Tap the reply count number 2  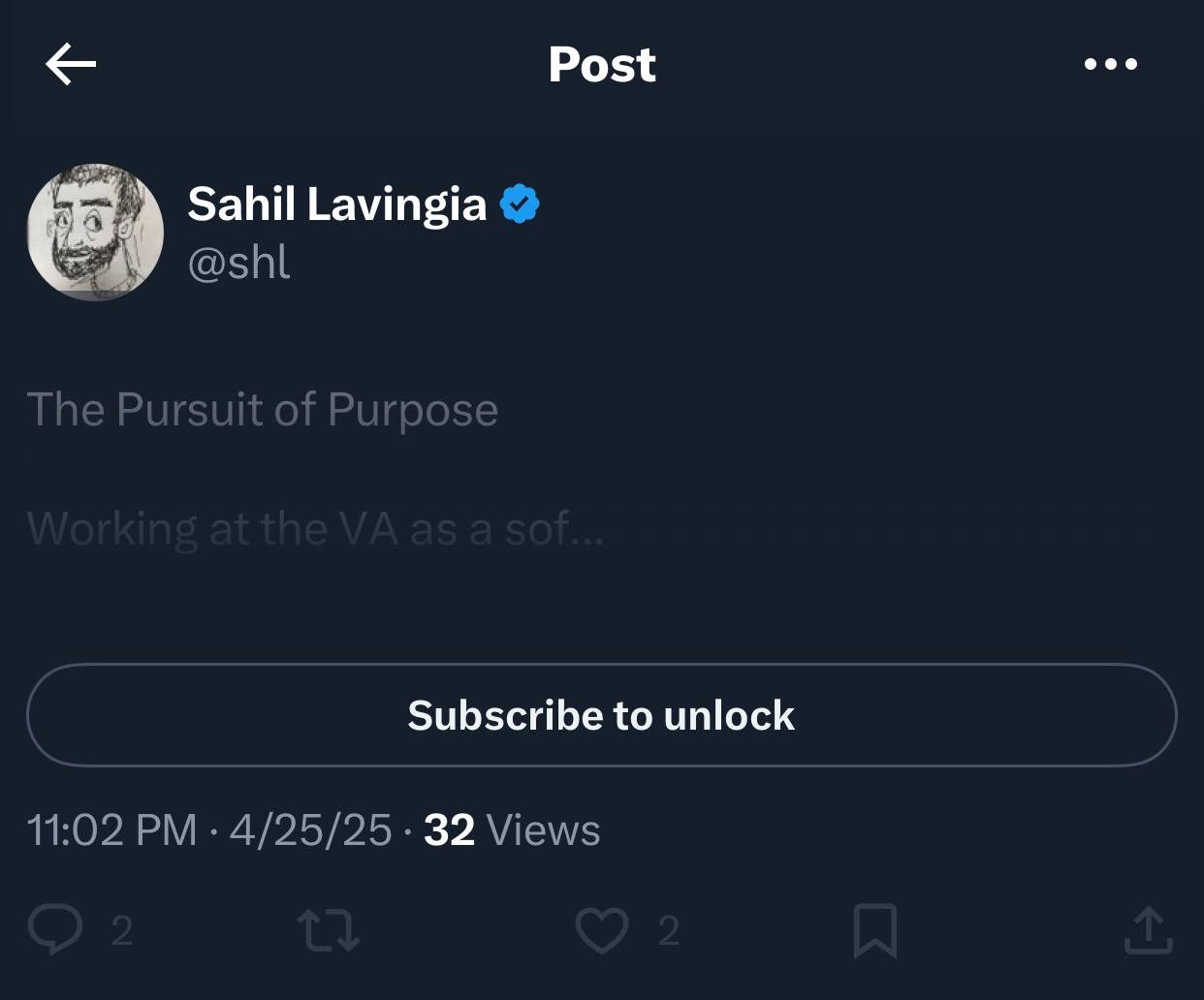point(121,930)
